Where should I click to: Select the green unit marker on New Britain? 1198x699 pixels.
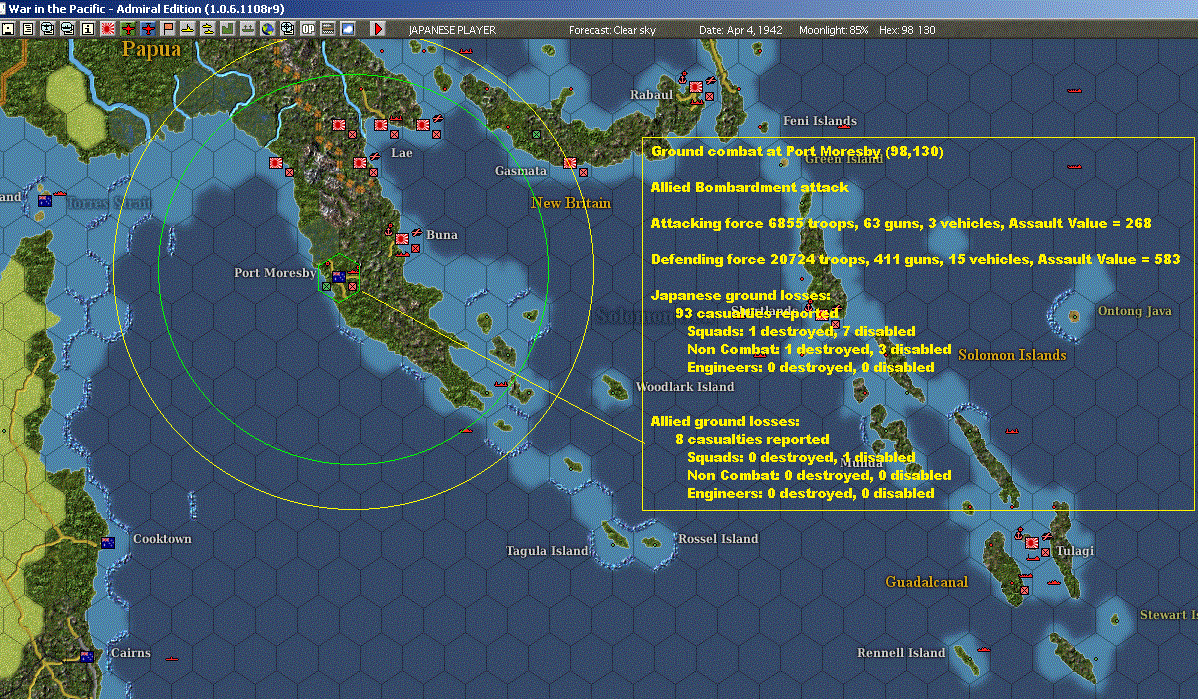(x=536, y=134)
